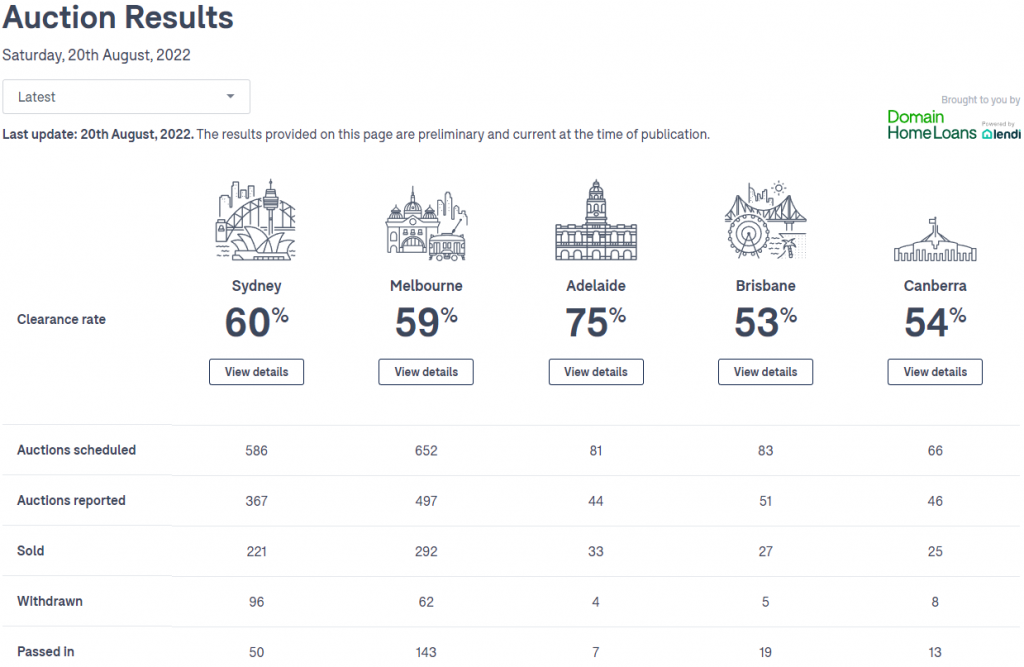1024x667 pixels.
Task: View details for Adelaide auctions
Action: (x=596, y=372)
